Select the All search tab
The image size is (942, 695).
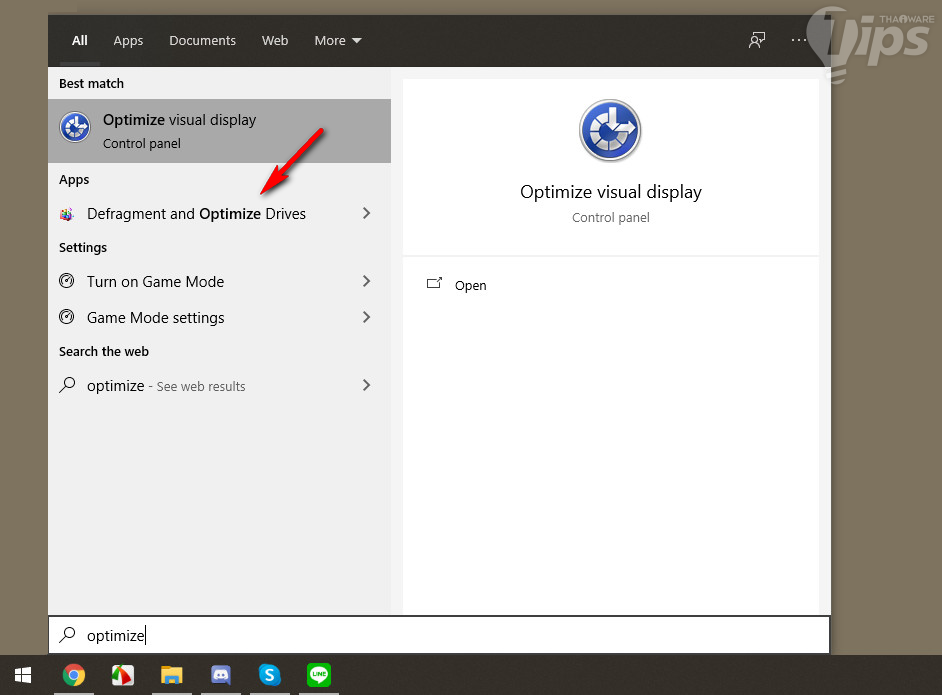(x=79, y=41)
